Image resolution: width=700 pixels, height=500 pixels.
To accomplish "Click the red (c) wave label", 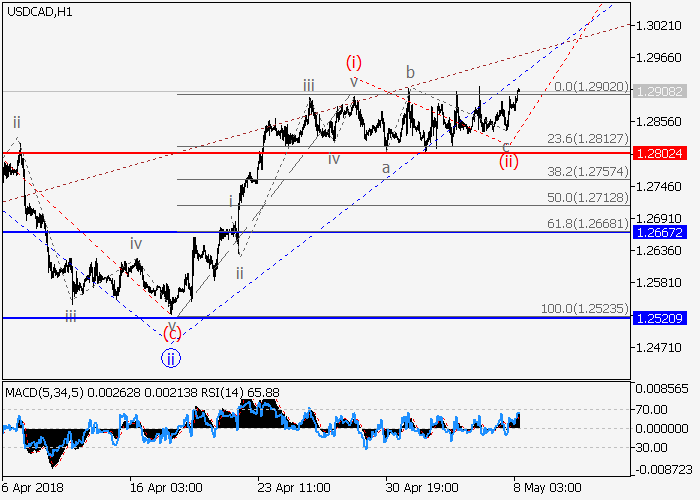I will pyautogui.click(x=171, y=334).
